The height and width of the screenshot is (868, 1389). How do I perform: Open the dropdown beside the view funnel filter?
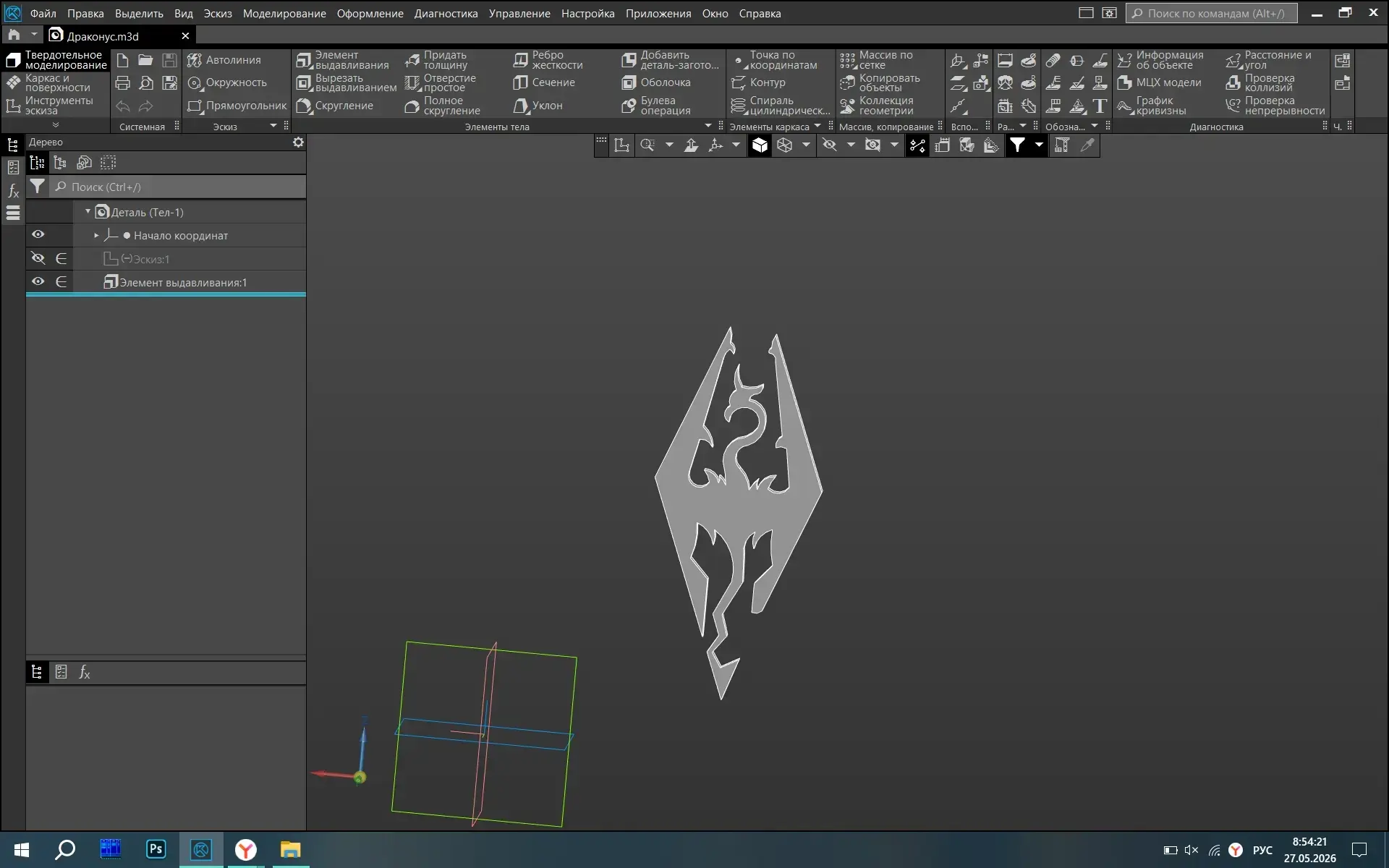point(1039,145)
